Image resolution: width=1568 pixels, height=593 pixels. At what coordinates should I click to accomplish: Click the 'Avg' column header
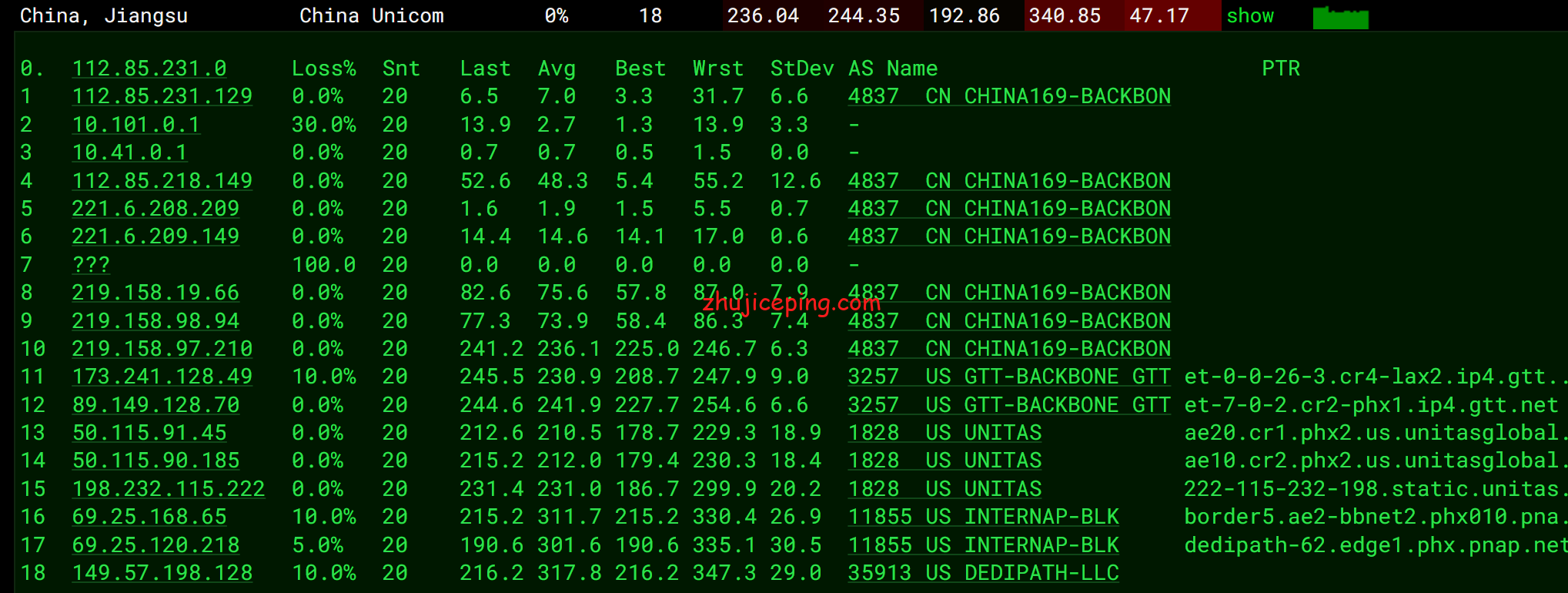pyautogui.click(x=557, y=69)
